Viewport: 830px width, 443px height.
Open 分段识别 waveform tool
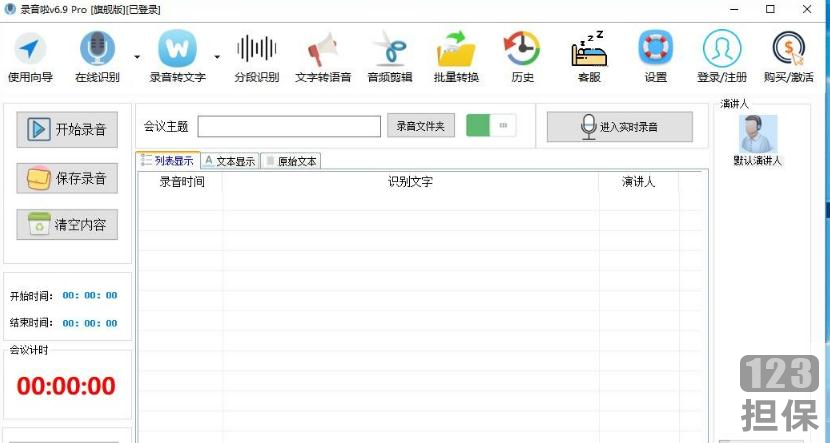coord(257,57)
